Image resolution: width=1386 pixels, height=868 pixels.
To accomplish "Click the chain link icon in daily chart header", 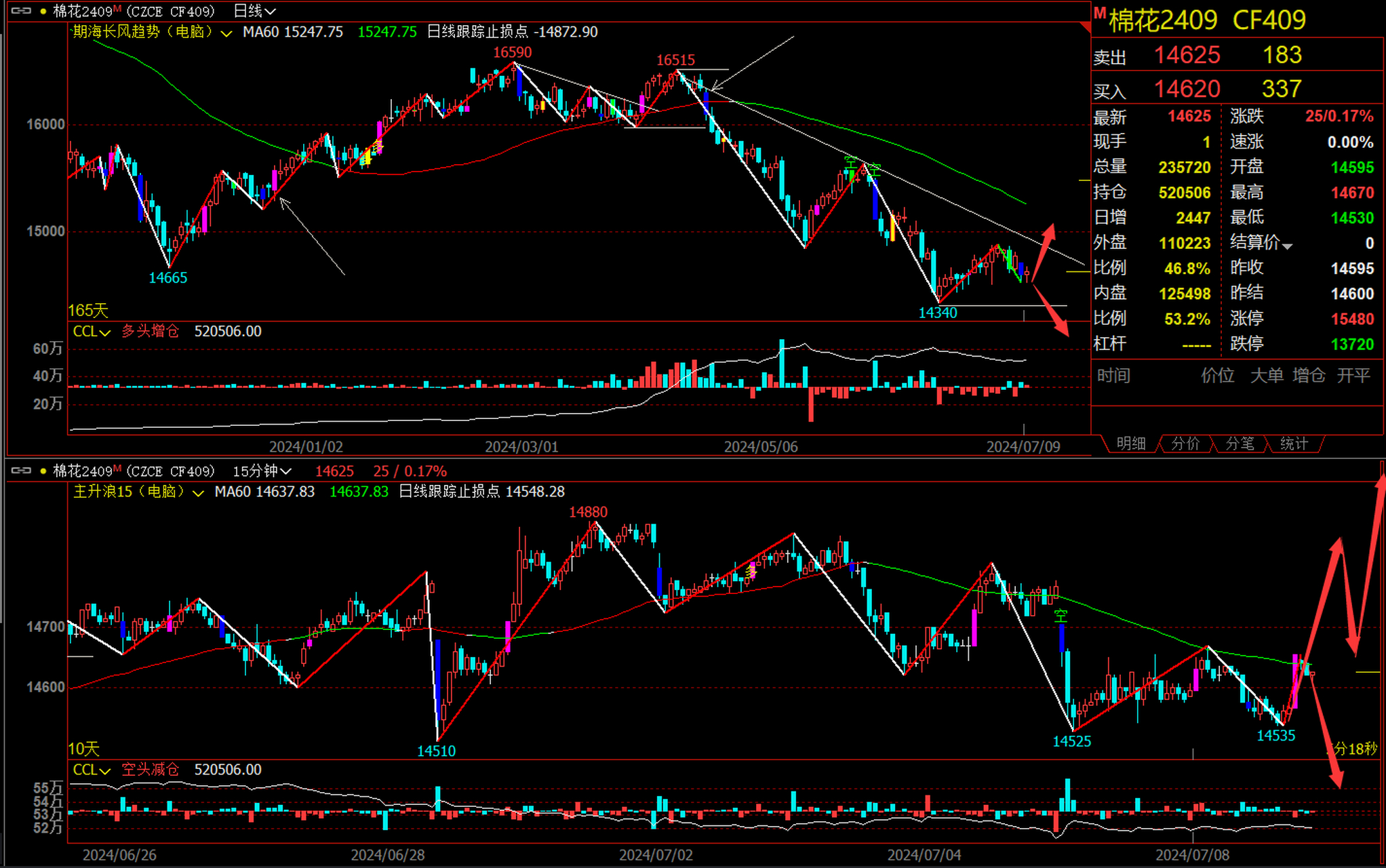I will [21, 11].
